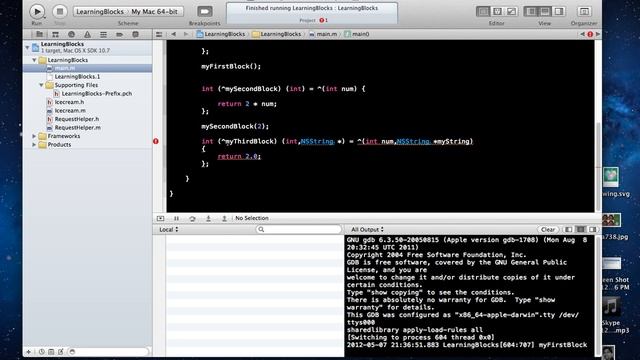
Task: Click the red issue indicator in jump bar
Action: [x=590, y=34]
